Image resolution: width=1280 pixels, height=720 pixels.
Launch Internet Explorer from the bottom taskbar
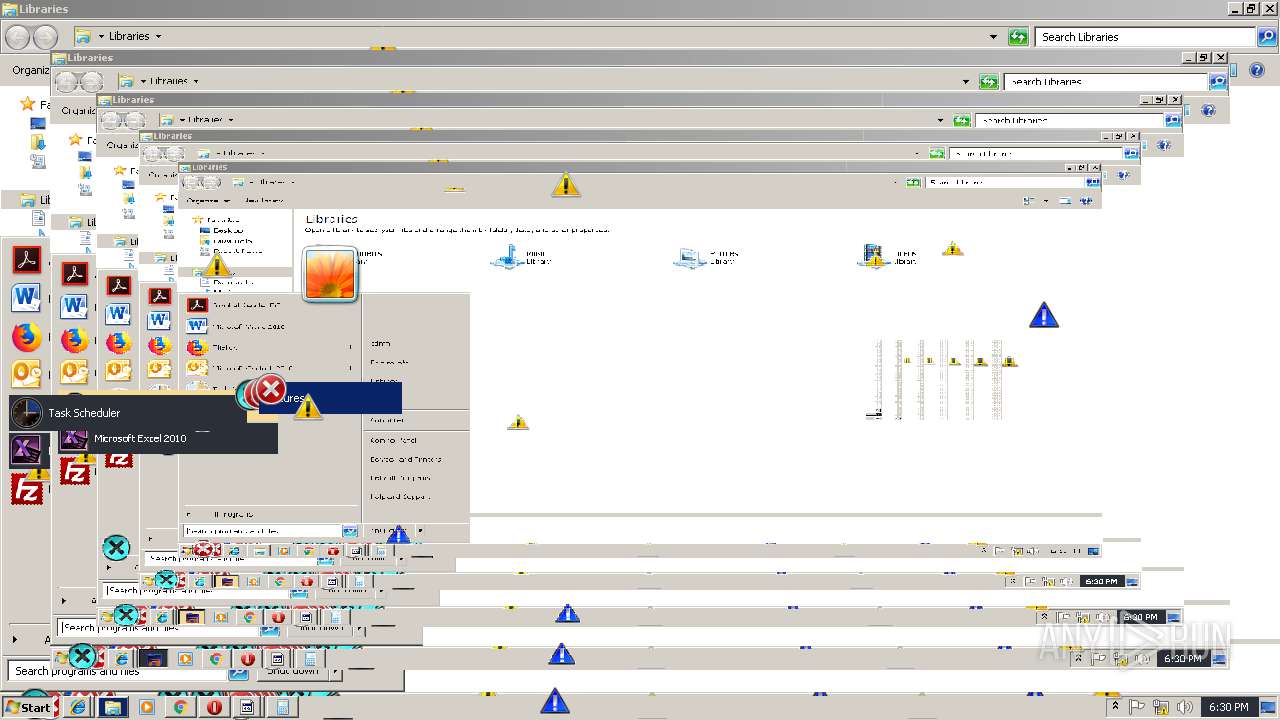78,707
